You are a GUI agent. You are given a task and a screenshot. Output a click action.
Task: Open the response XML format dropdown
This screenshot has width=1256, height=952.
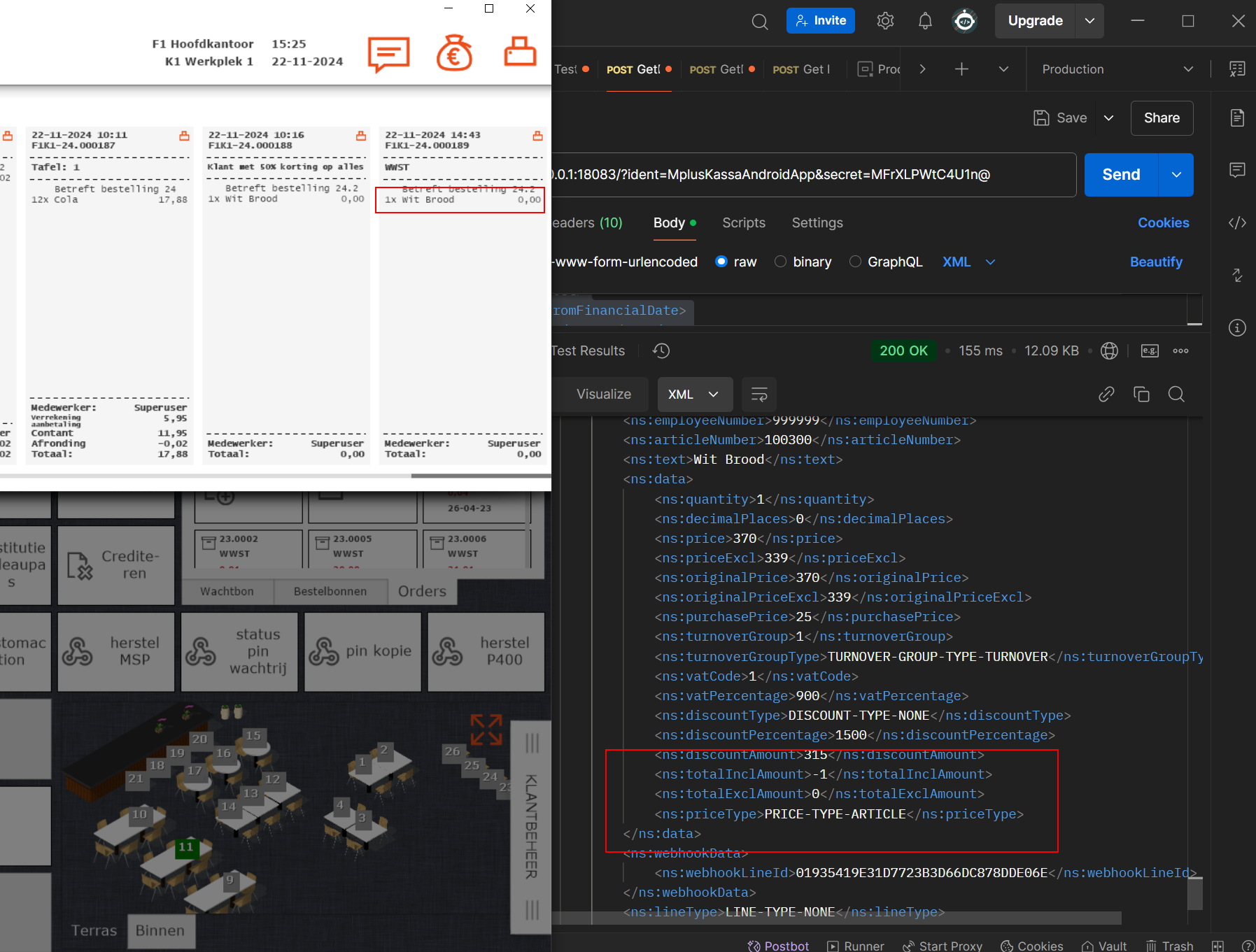(695, 395)
